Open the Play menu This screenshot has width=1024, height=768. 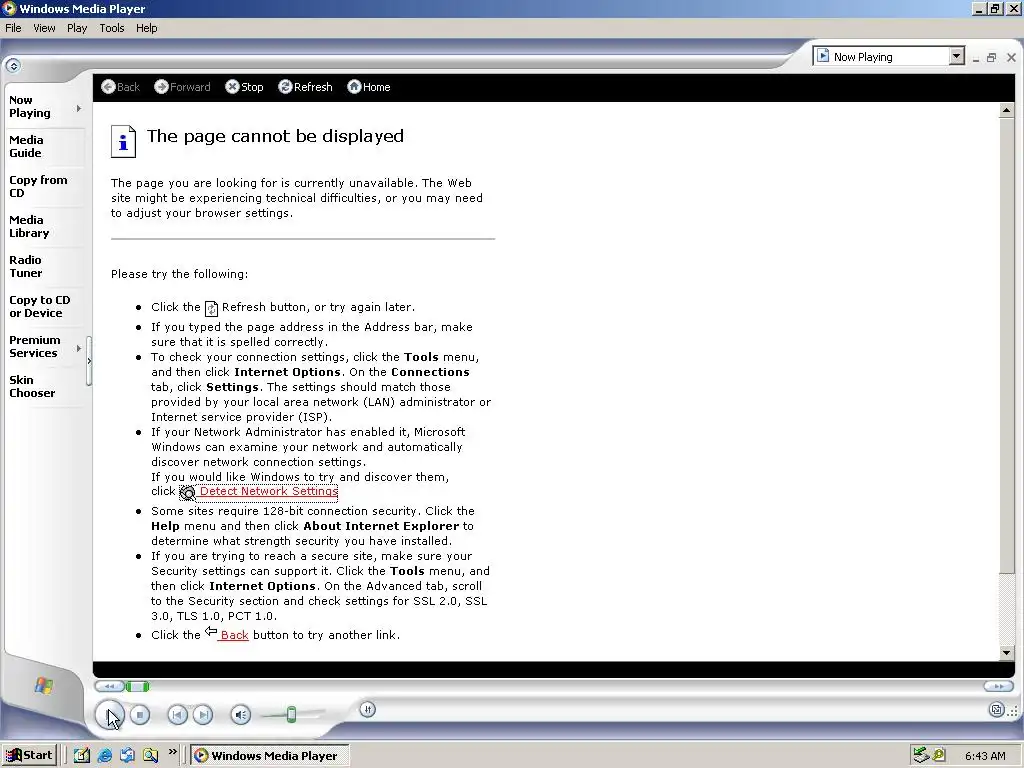[x=77, y=28]
